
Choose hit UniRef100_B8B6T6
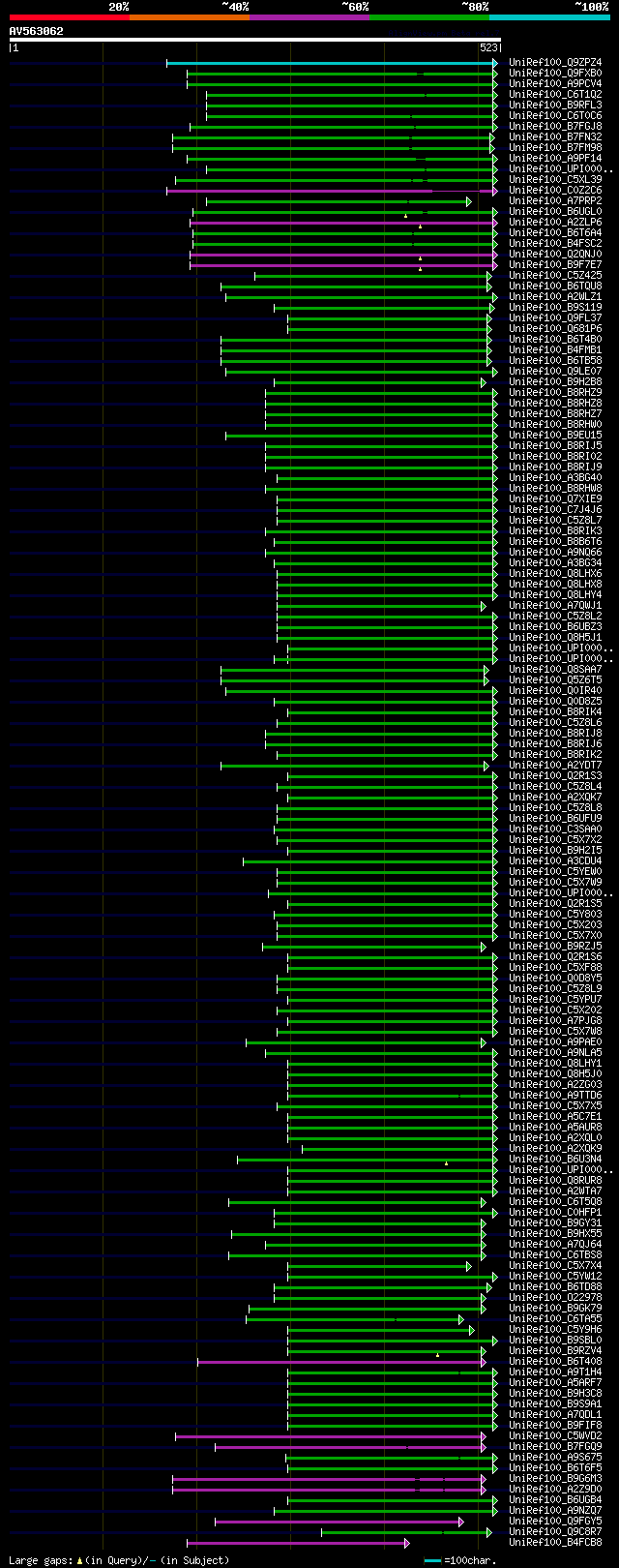(x=555, y=542)
